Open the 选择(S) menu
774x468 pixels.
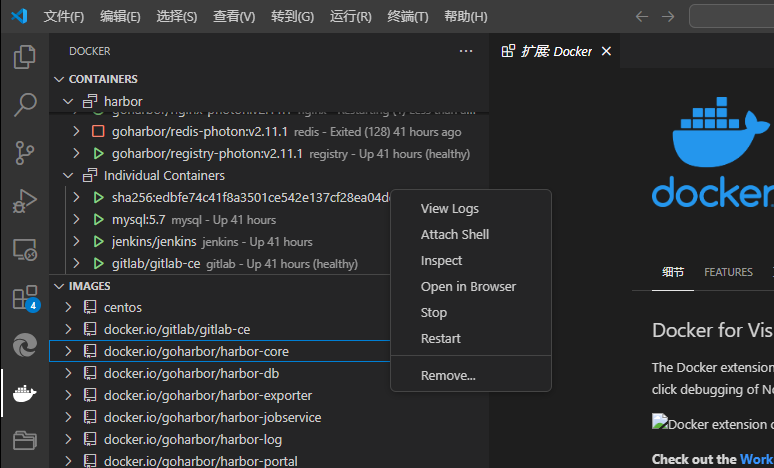pyautogui.click(x=177, y=17)
